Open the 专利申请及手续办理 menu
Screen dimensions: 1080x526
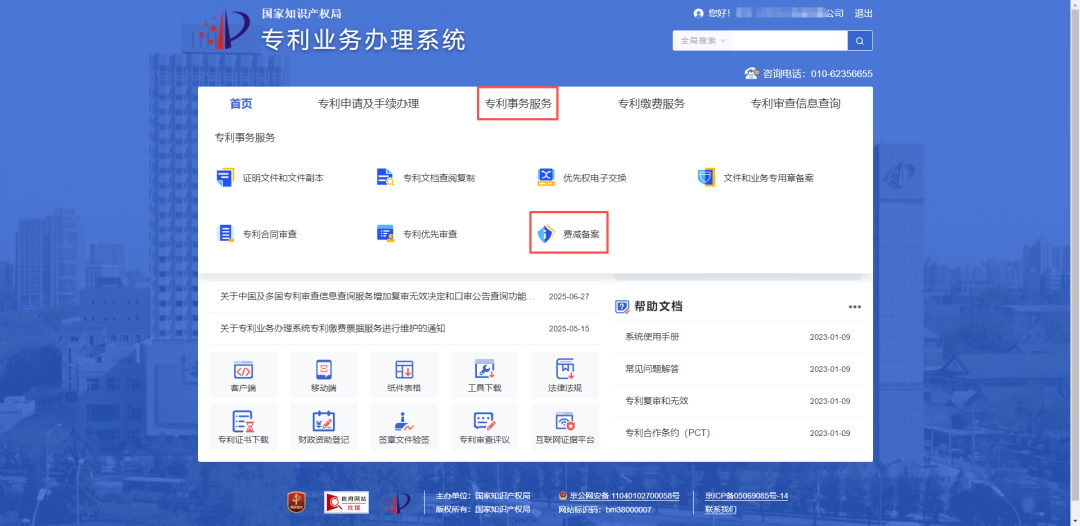[368, 104]
